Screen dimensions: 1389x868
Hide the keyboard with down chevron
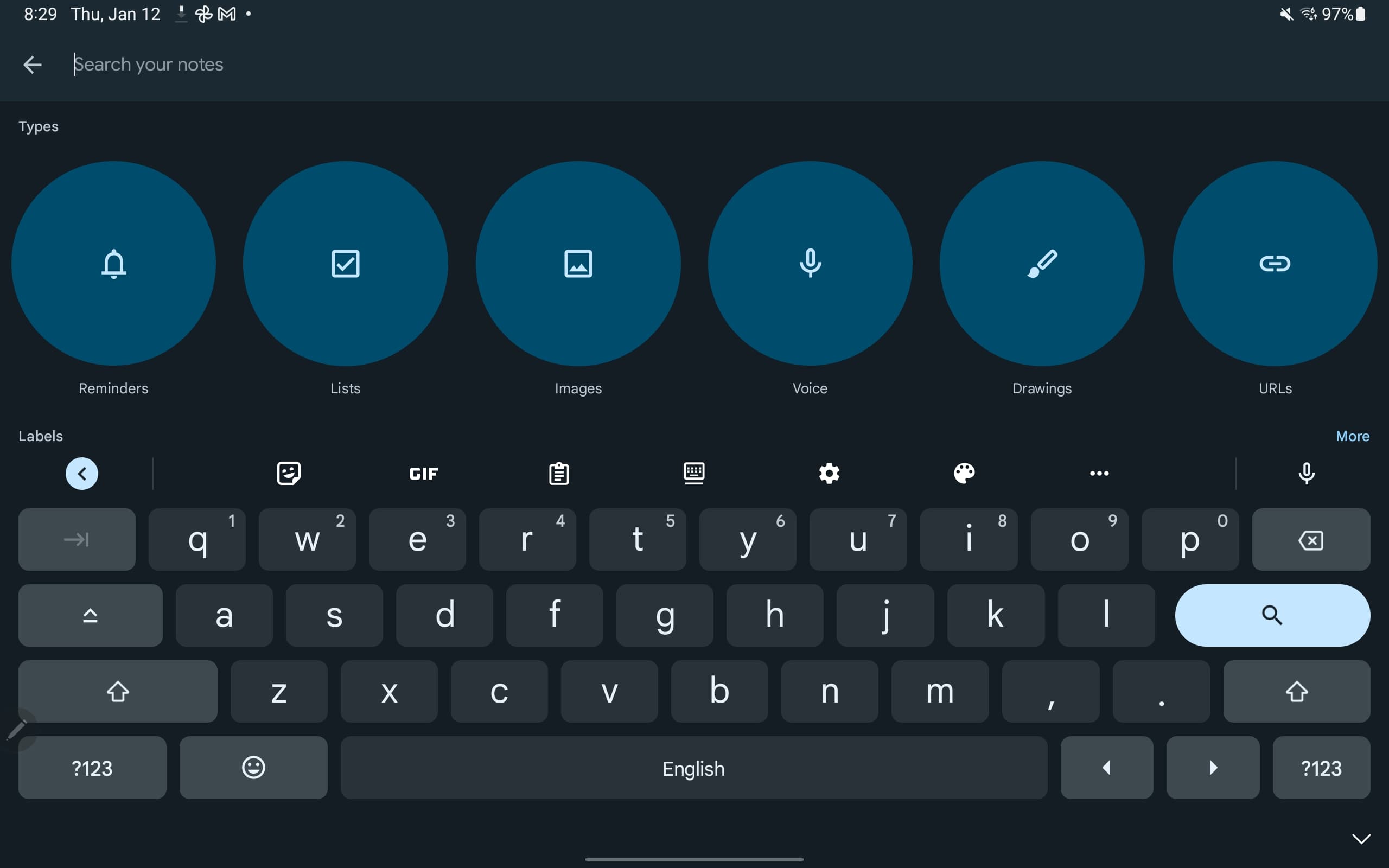pyautogui.click(x=1361, y=839)
